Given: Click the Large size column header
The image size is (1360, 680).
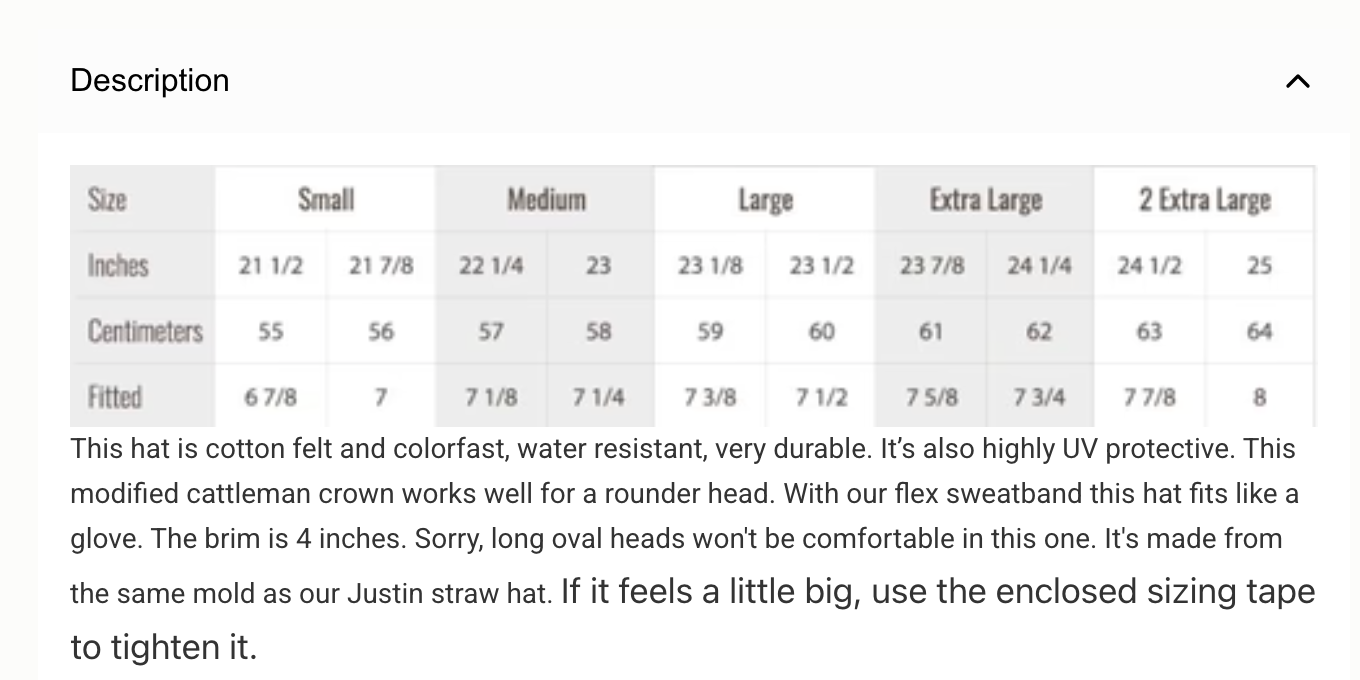Looking at the screenshot, I should click(765, 199).
